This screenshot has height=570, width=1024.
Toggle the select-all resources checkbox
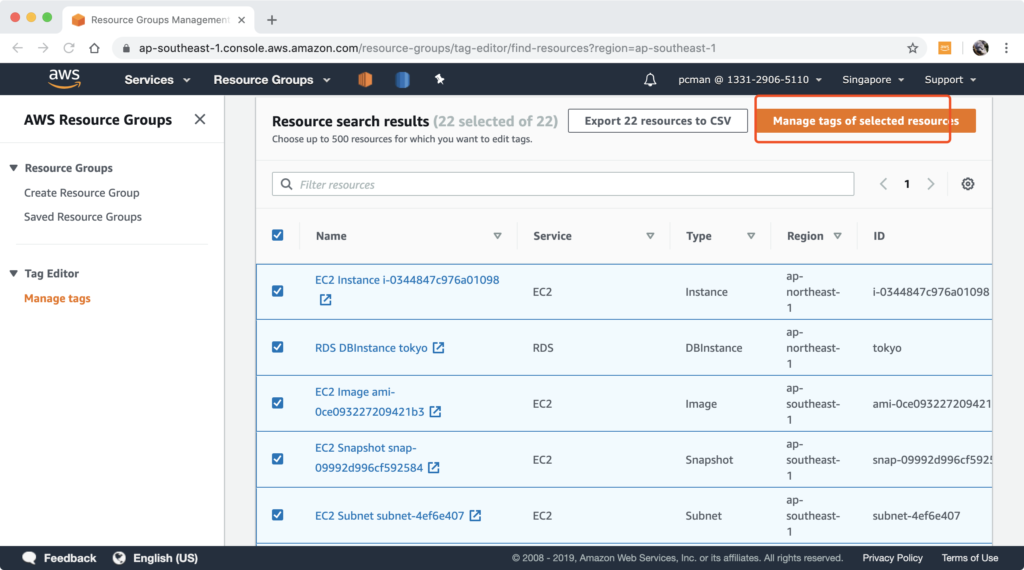(278, 235)
